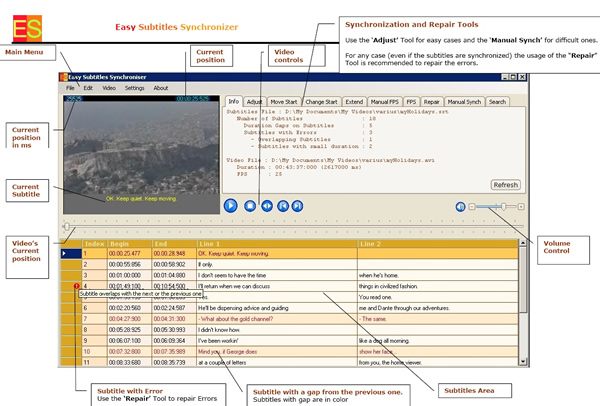Switch to the Info tab
The image size is (600, 406).
pos(233,101)
